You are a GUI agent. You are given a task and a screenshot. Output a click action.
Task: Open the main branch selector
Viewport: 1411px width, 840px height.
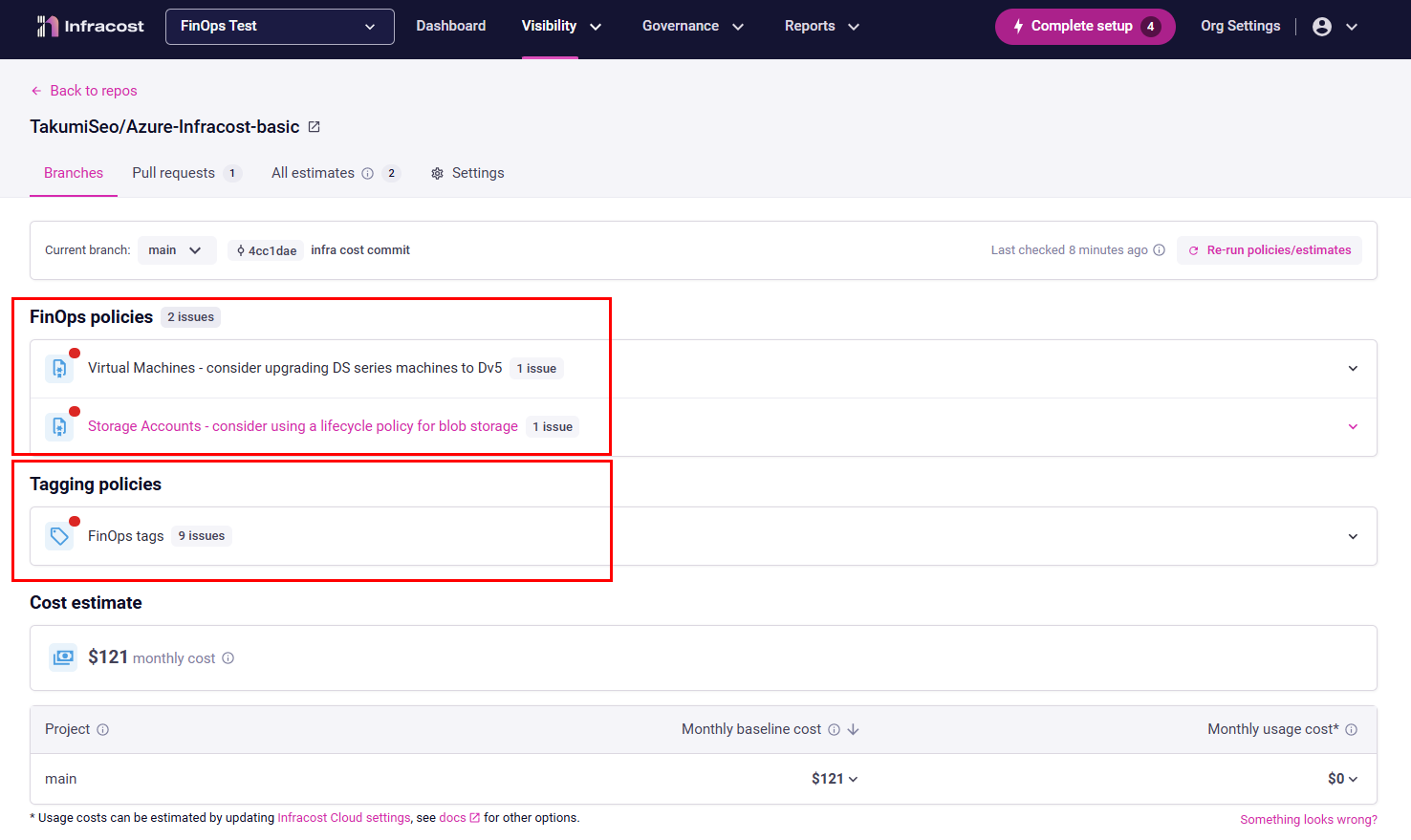(177, 250)
